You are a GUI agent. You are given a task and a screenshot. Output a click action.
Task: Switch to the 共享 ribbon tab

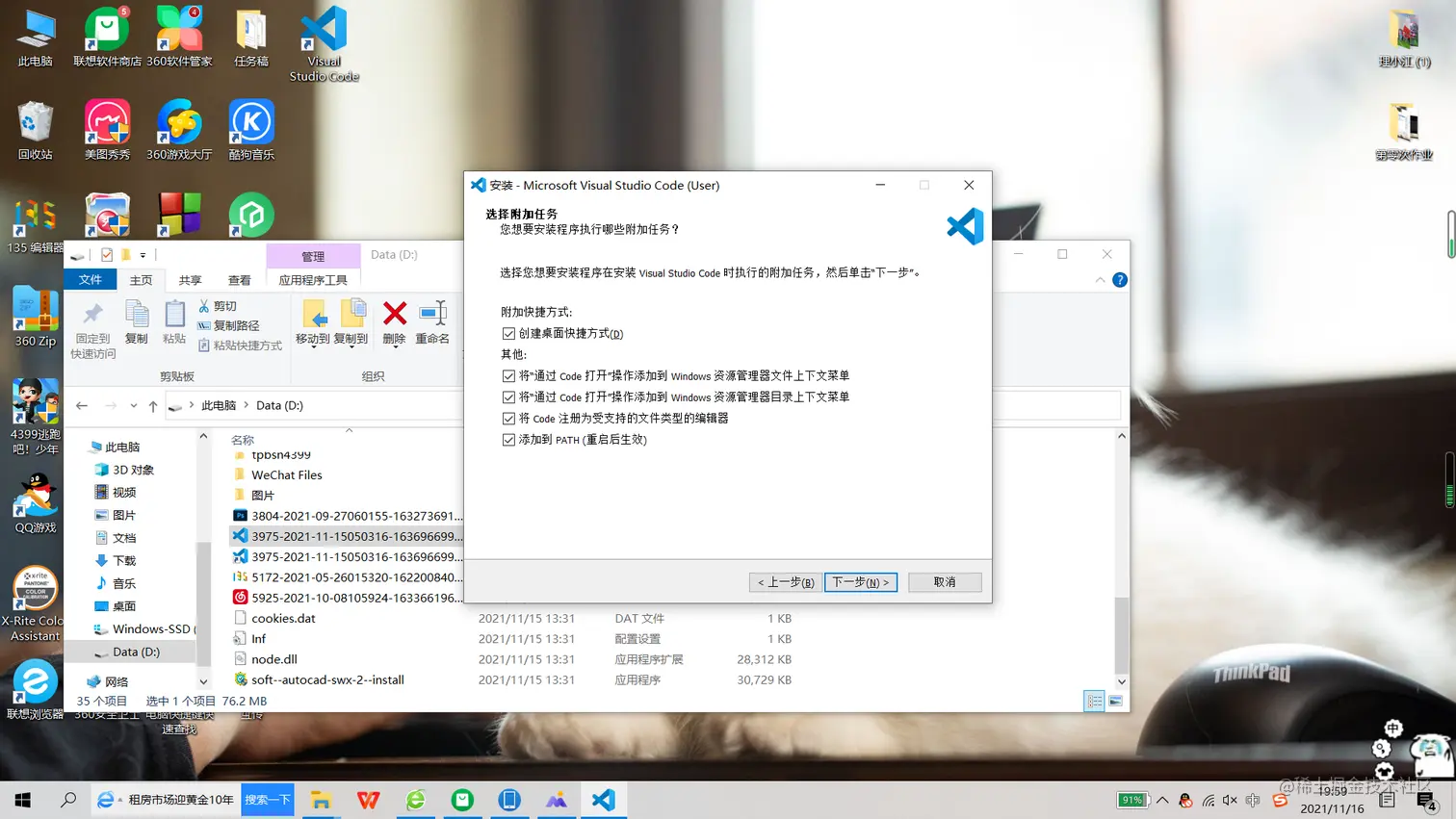pyautogui.click(x=190, y=280)
